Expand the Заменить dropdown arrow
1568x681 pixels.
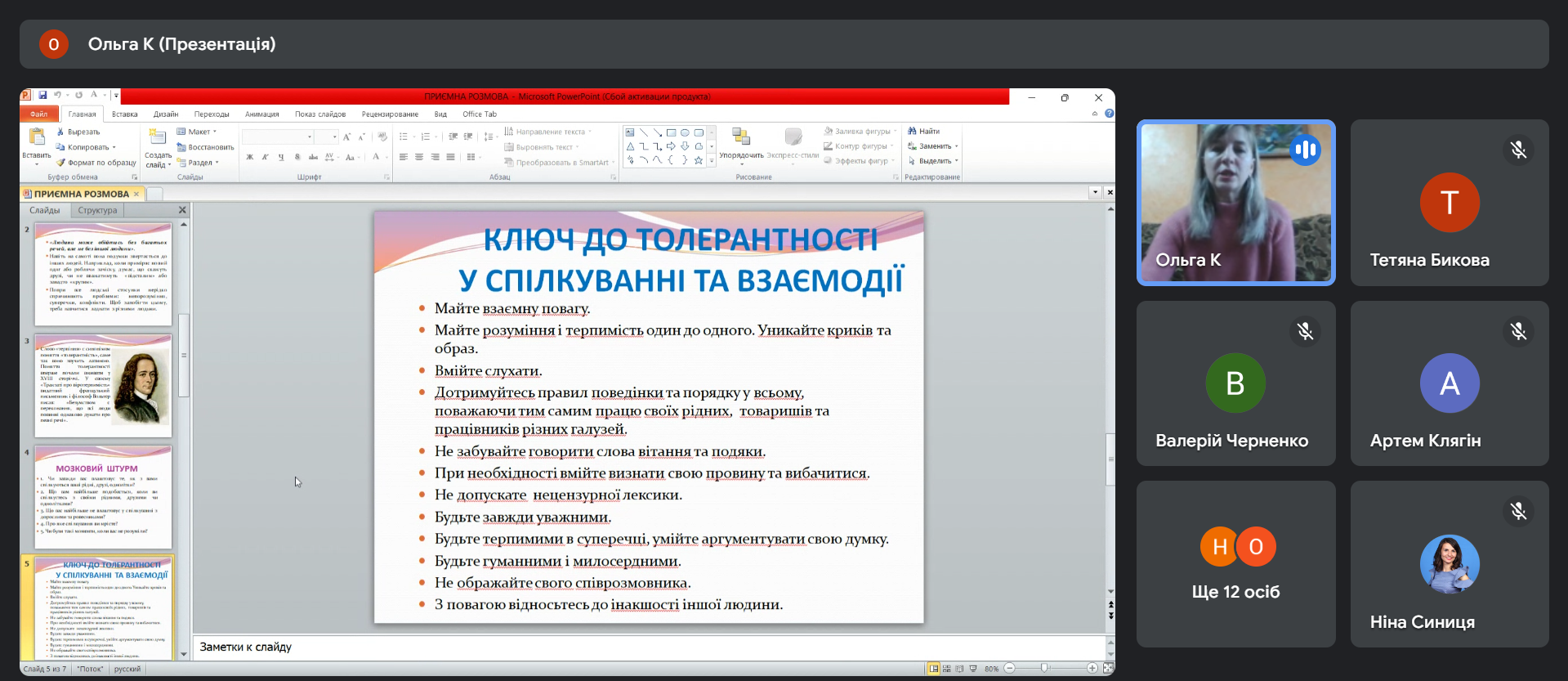[957, 146]
